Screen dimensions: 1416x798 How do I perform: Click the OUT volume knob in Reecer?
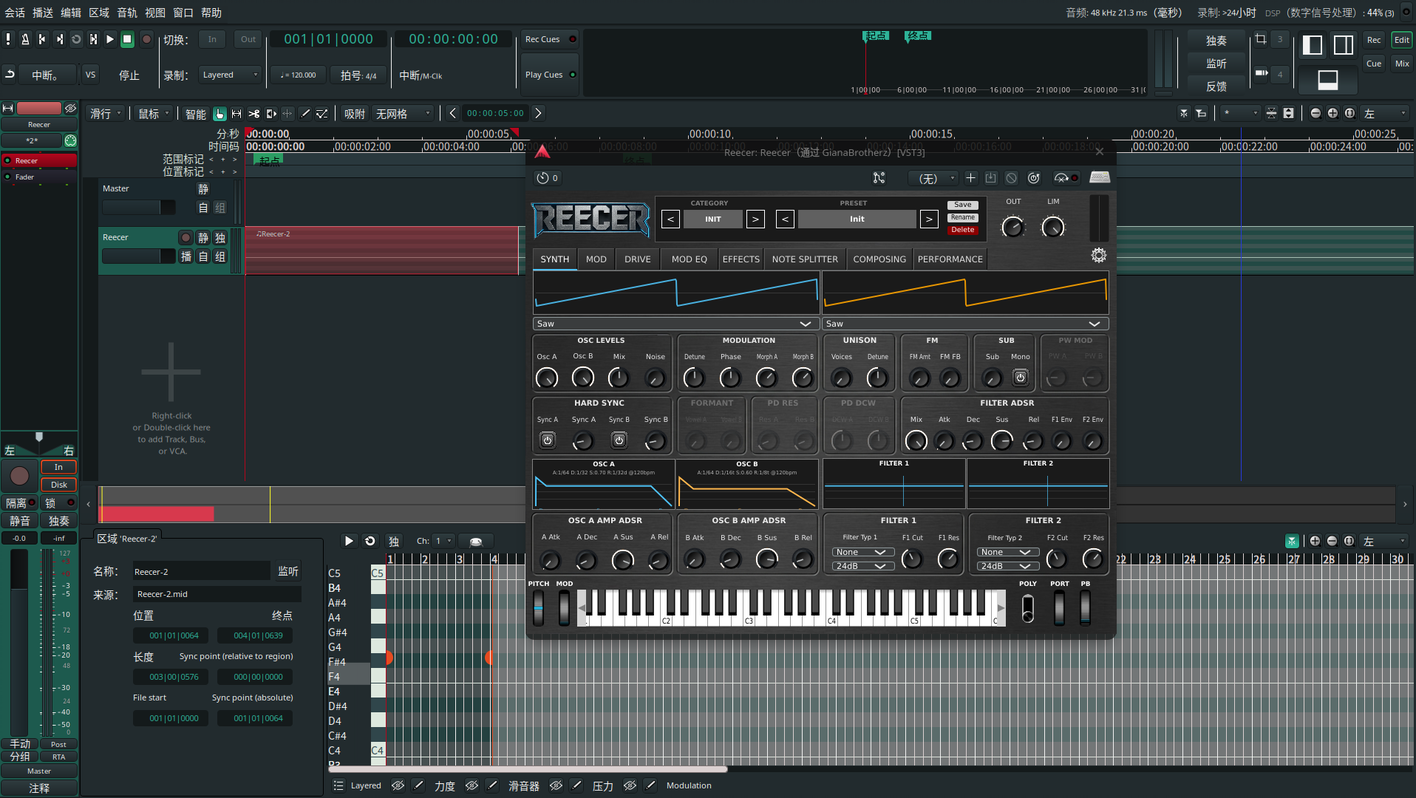tap(1013, 227)
